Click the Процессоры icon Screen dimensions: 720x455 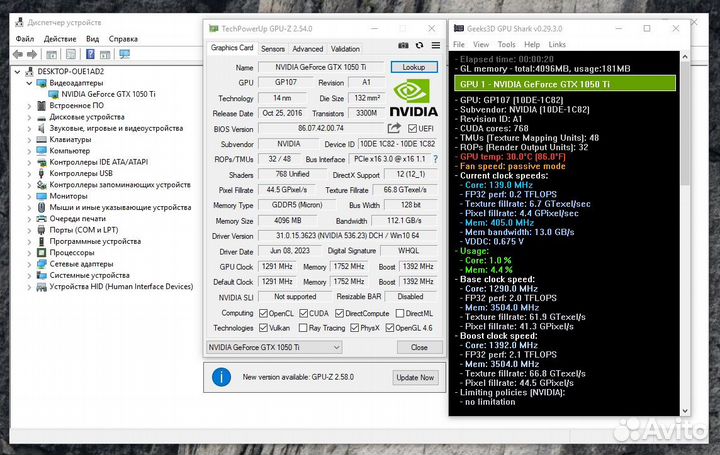click(x=42, y=253)
